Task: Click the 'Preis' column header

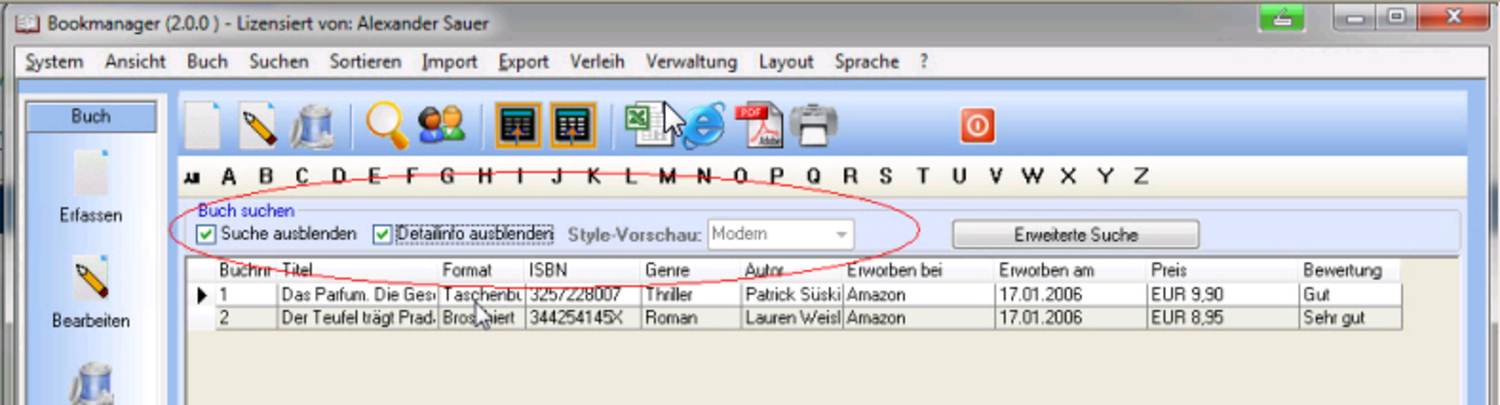Action: coord(1169,270)
